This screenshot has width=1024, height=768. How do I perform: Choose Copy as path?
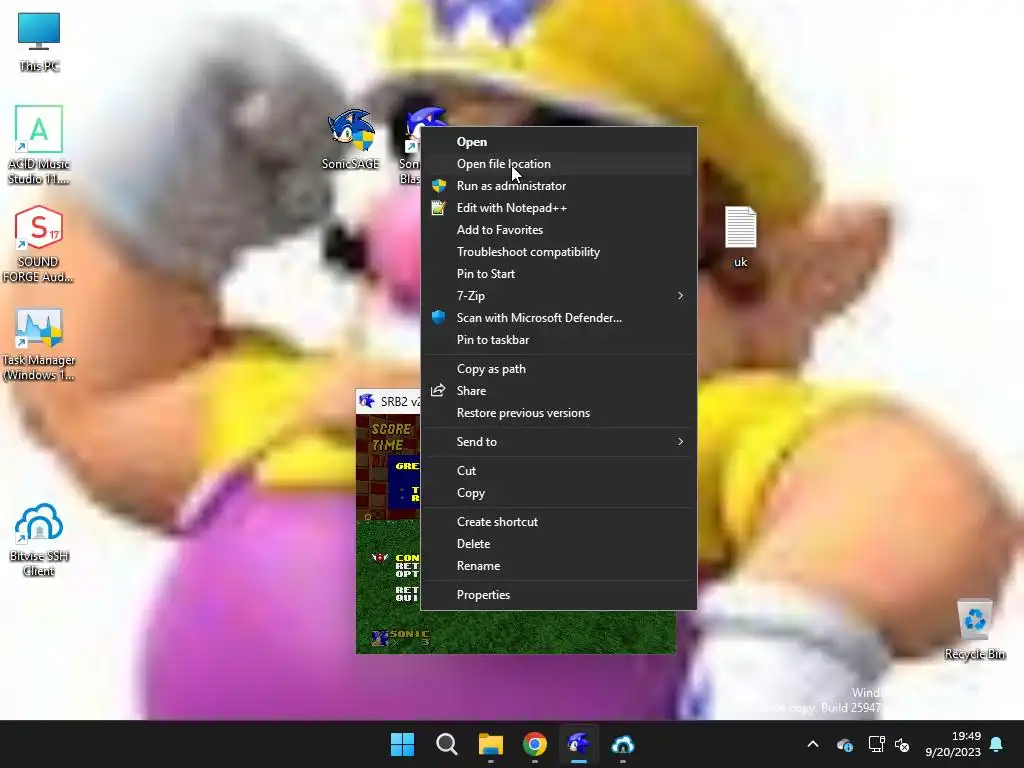[558, 369]
